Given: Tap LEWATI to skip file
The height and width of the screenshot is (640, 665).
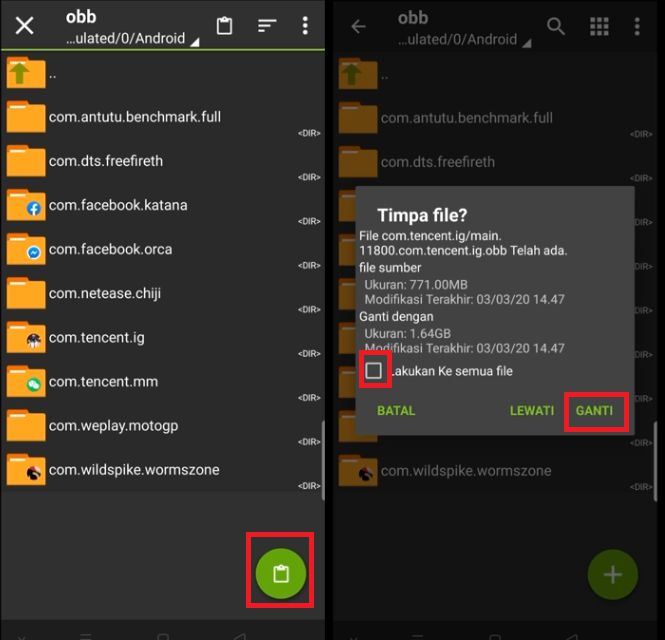Looking at the screenshot, I should coord(531,411).
